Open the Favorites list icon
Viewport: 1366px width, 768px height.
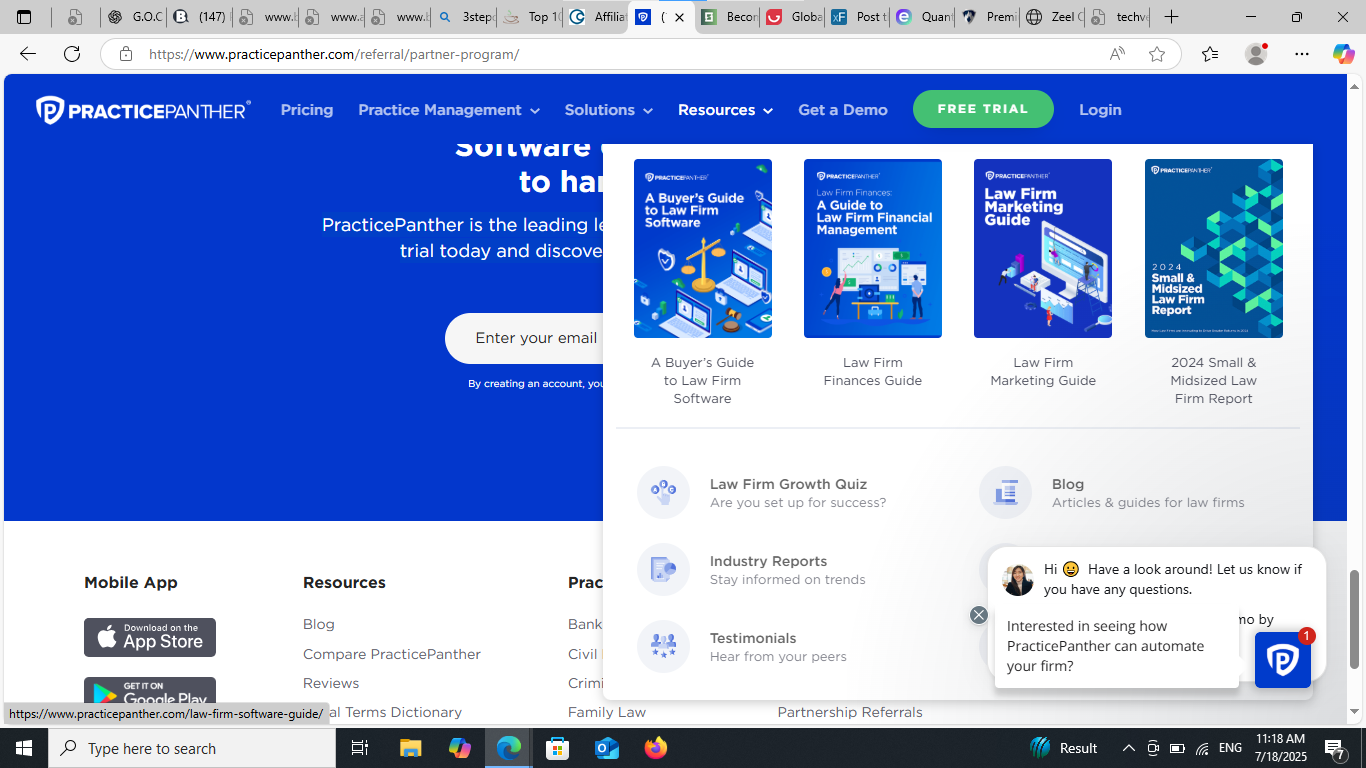(1210, 54)
